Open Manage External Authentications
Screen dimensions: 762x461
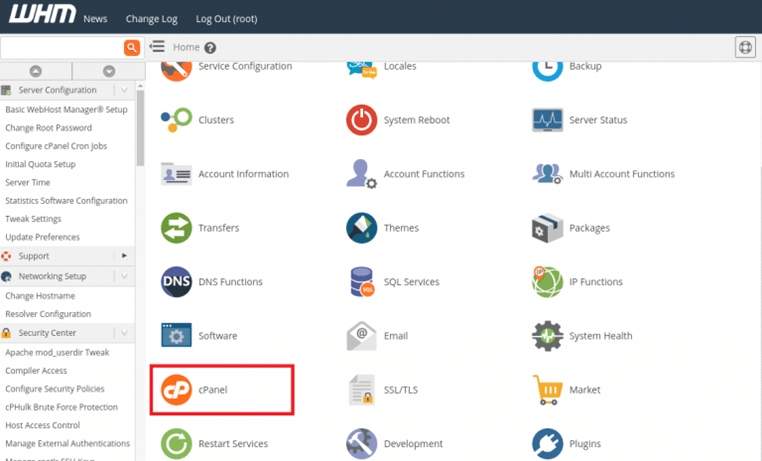coord(68,444)
